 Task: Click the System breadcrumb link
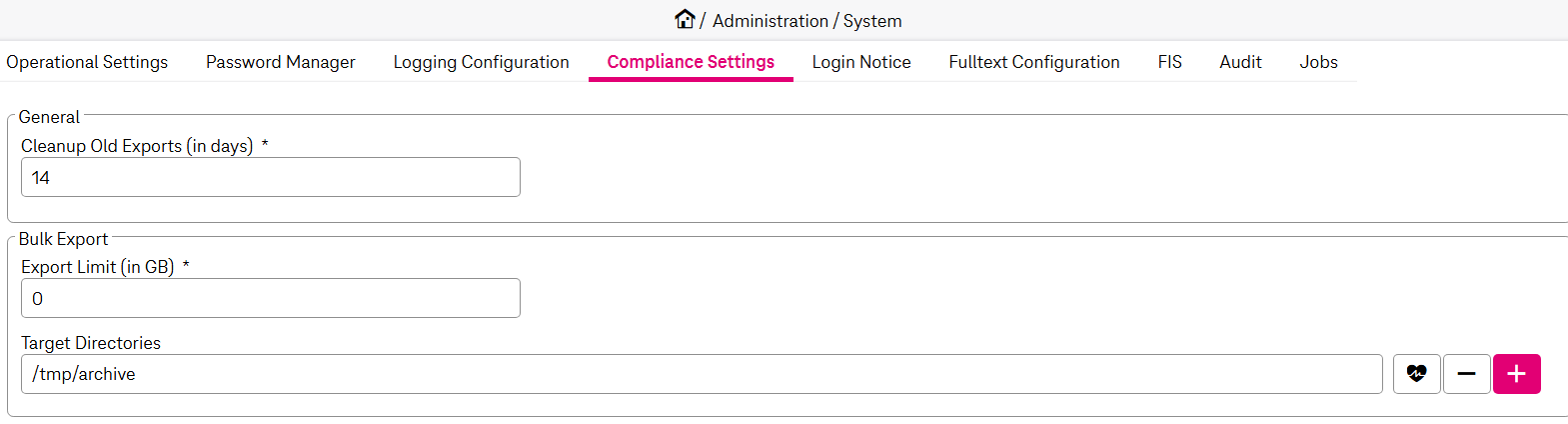[871, 21]
